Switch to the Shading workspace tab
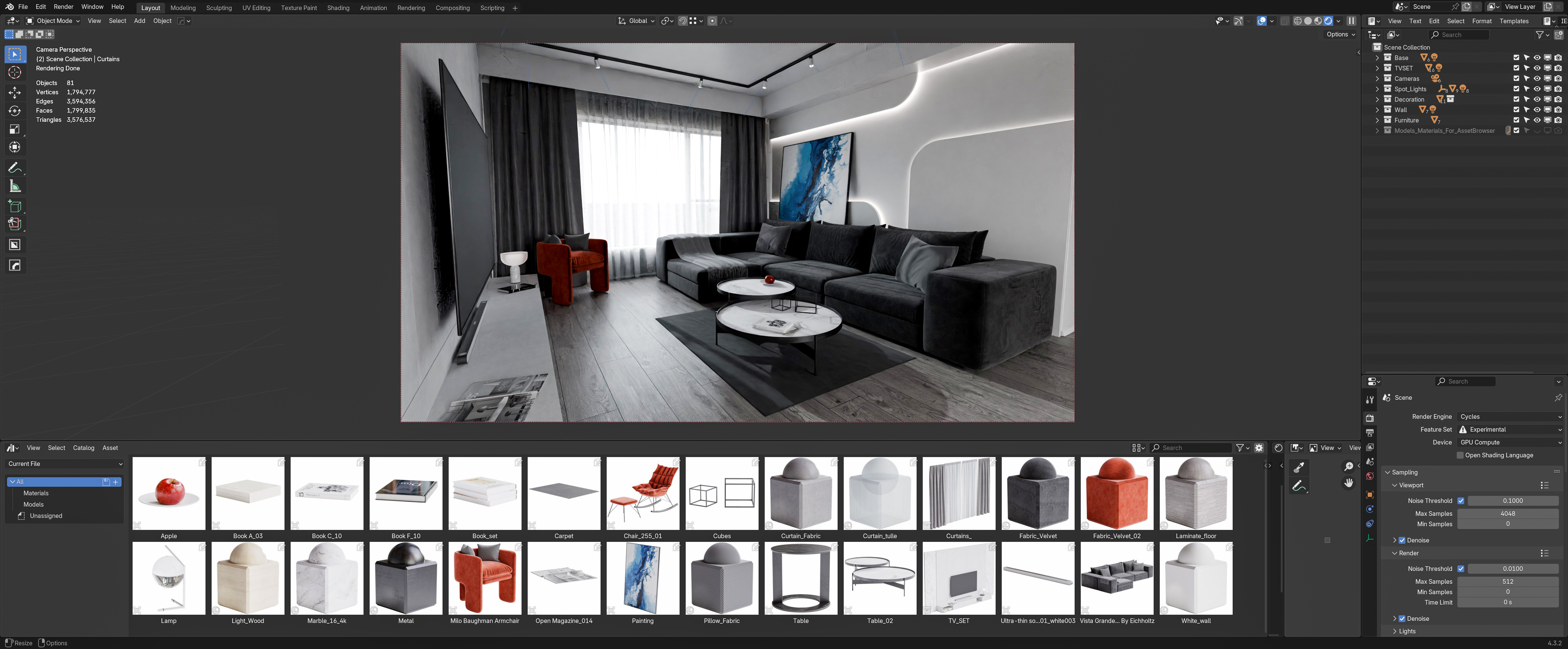The image size is (1568, 649). coord(338,8)
